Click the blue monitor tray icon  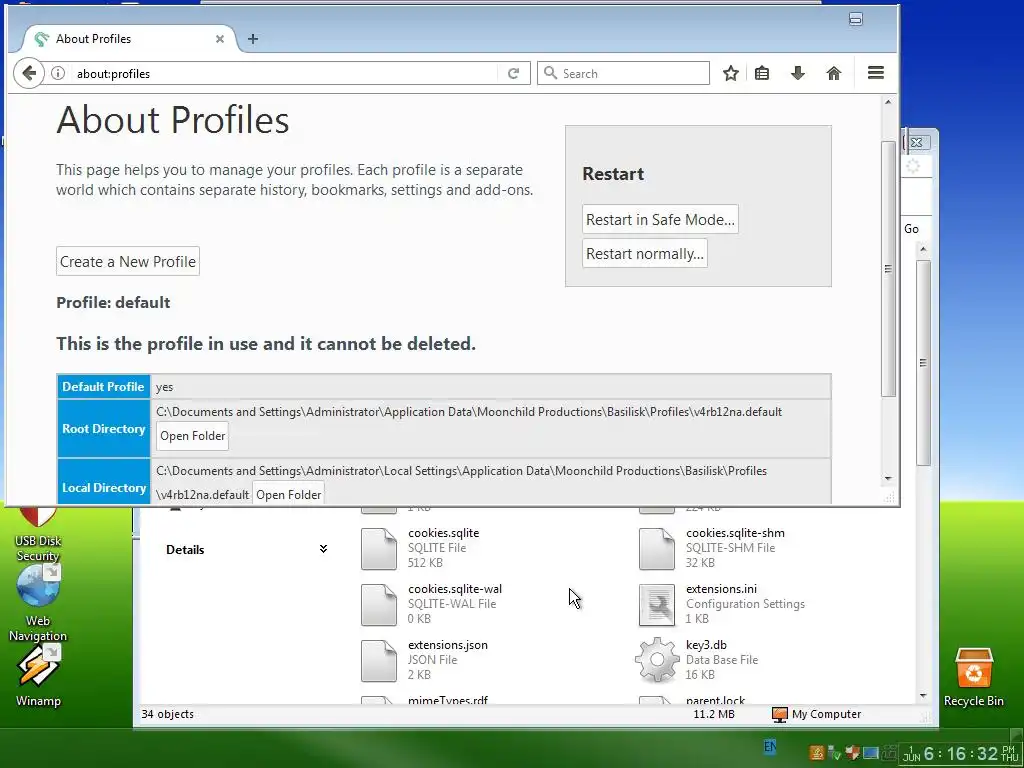coord(870,753)
